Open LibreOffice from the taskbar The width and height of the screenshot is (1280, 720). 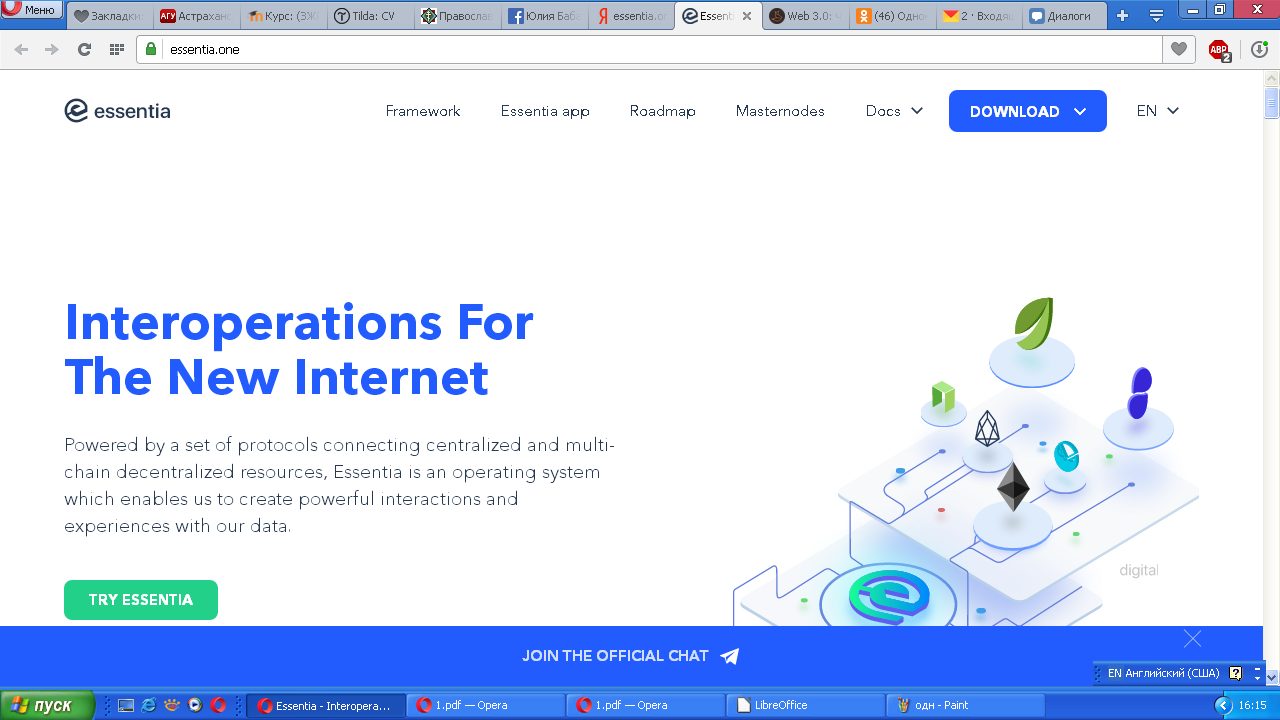(x=806, y=705)
